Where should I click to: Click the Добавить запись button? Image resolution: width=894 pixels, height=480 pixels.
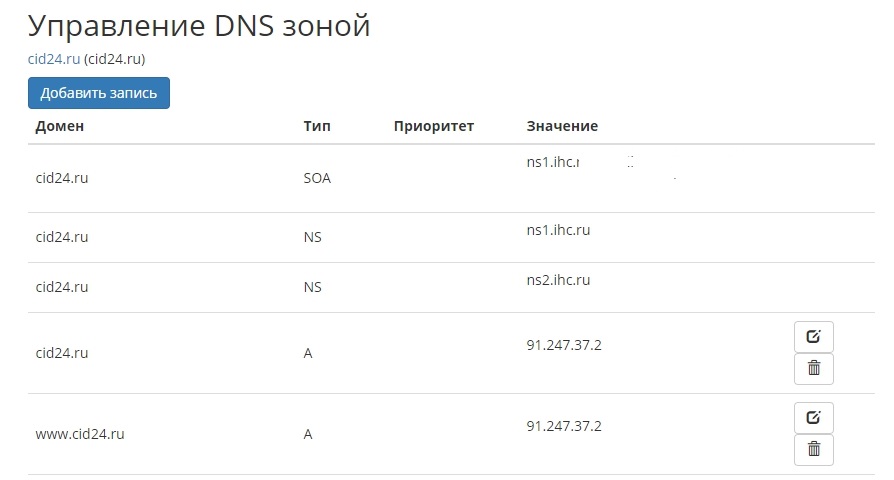point(99,93)
